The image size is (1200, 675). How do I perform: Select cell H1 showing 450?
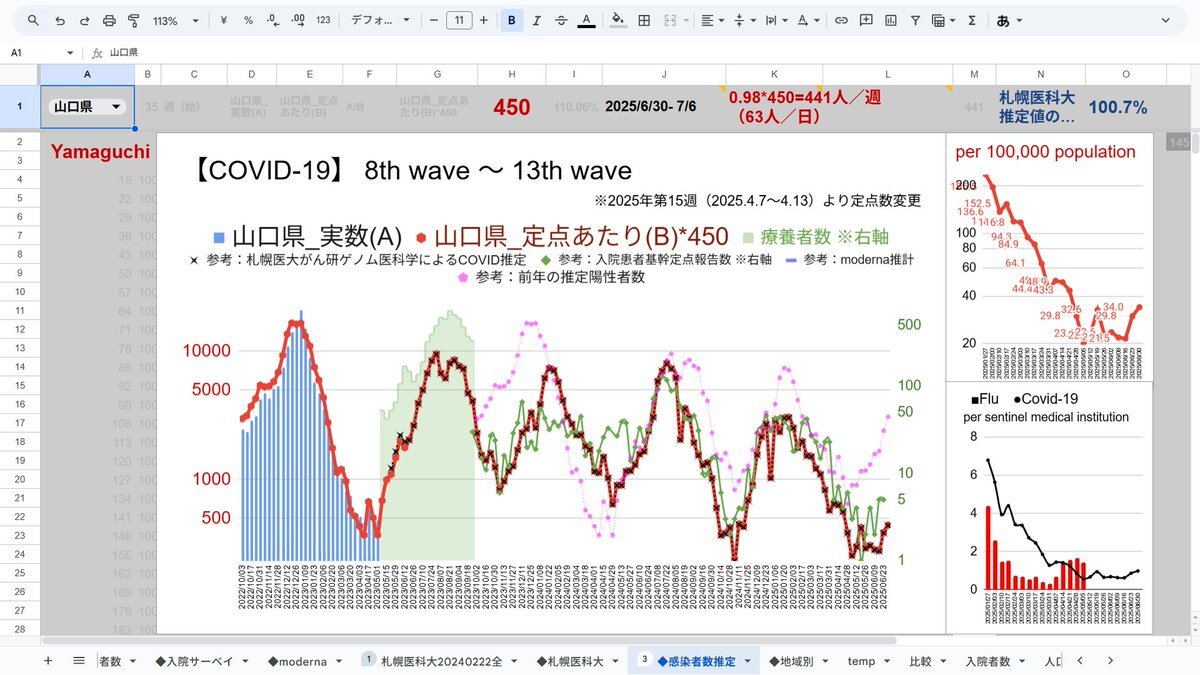[x=511, y=107]
